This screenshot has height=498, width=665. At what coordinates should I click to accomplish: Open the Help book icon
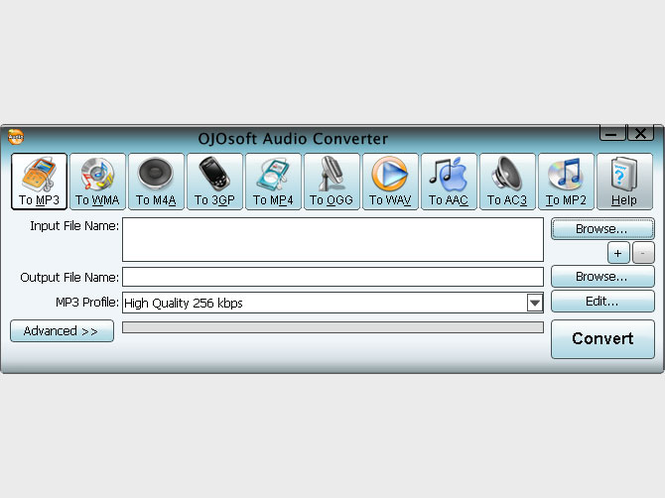[624, 182]
